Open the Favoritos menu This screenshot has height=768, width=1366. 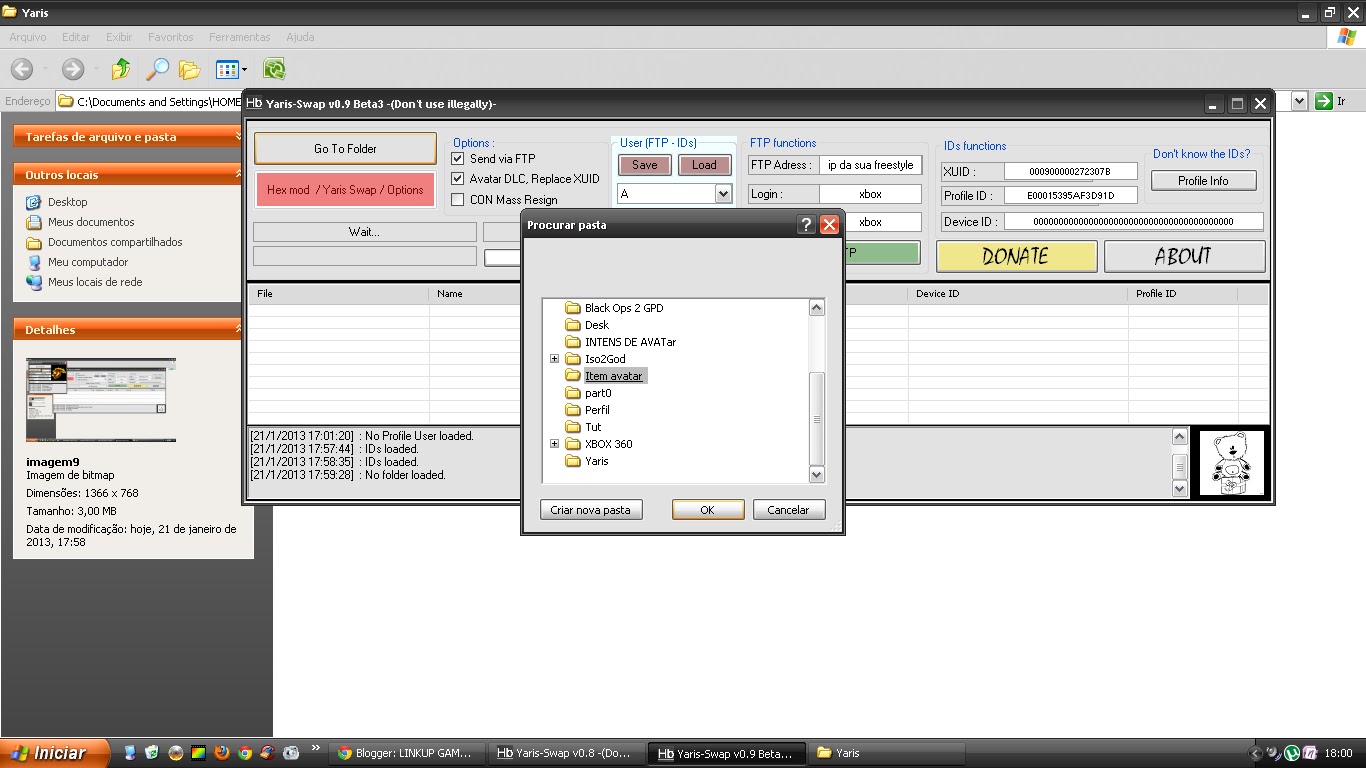pos(171,37)
